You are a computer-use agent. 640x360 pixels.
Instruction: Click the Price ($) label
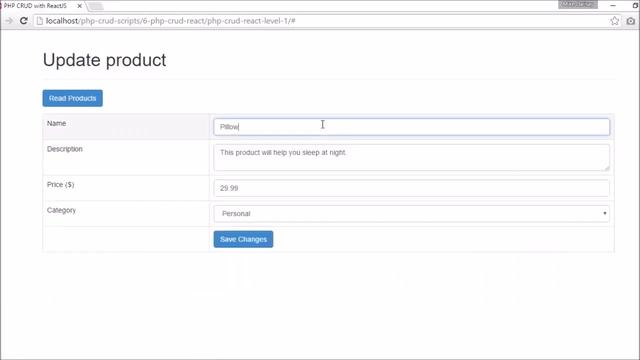click(60, 184)
